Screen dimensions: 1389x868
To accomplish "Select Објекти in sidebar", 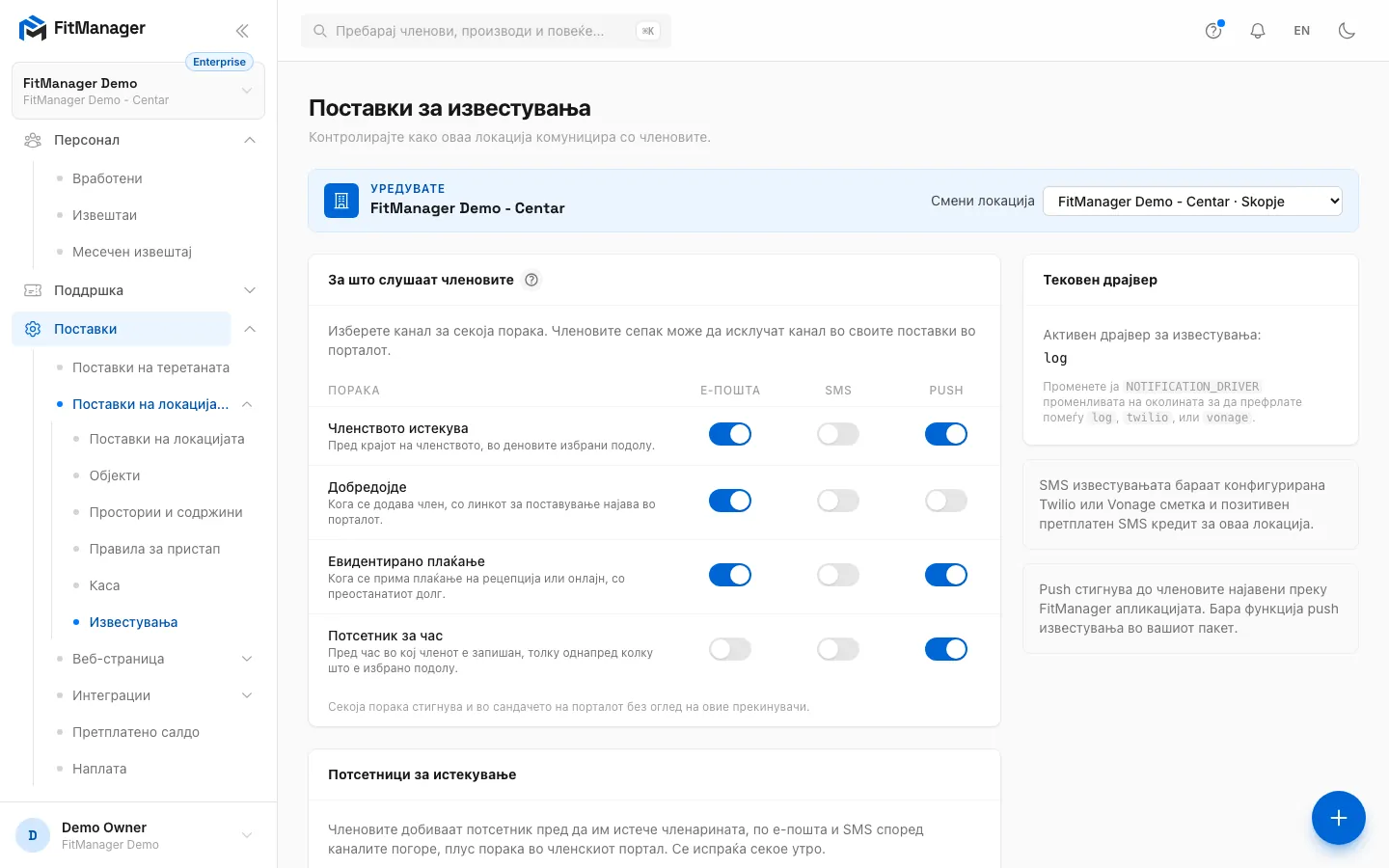I will coord(115,475).
